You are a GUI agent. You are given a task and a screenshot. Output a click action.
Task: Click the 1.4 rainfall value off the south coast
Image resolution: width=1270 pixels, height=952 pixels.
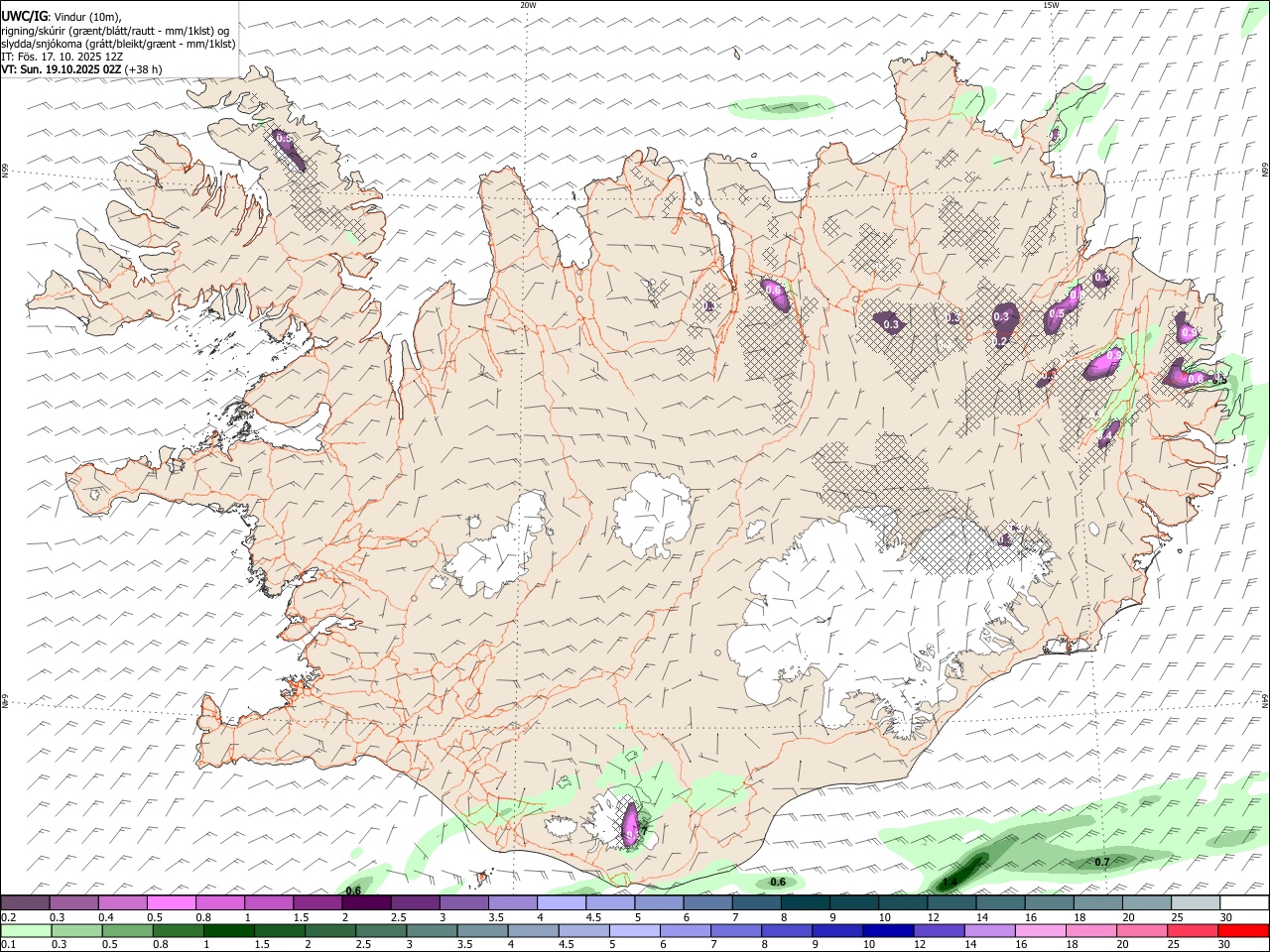pyautogui.click(x=949, y=882)
